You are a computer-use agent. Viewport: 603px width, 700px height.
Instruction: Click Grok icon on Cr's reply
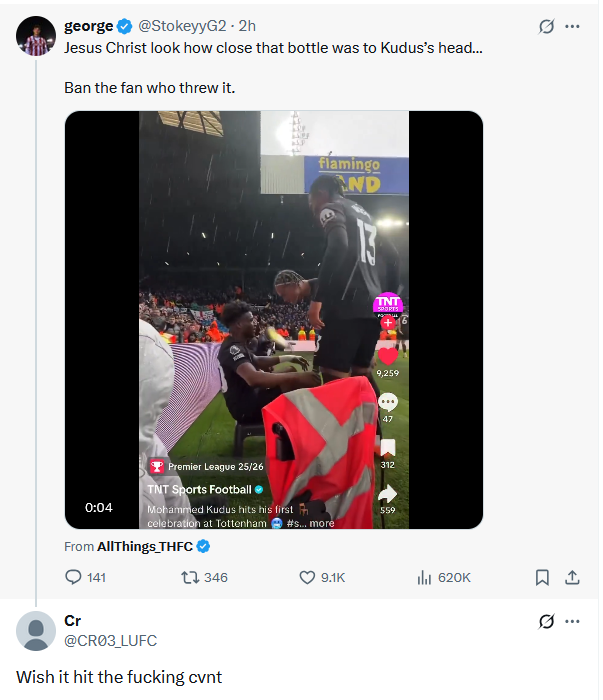point(546,621)
